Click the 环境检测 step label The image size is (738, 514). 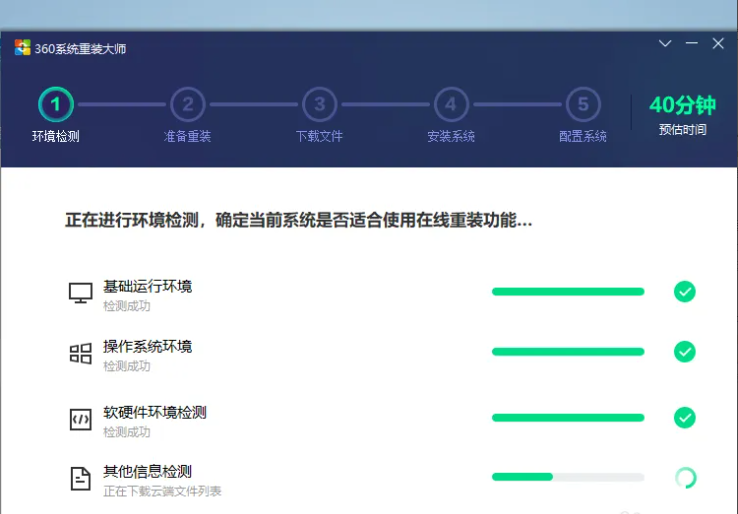click(x=56, y=137)
